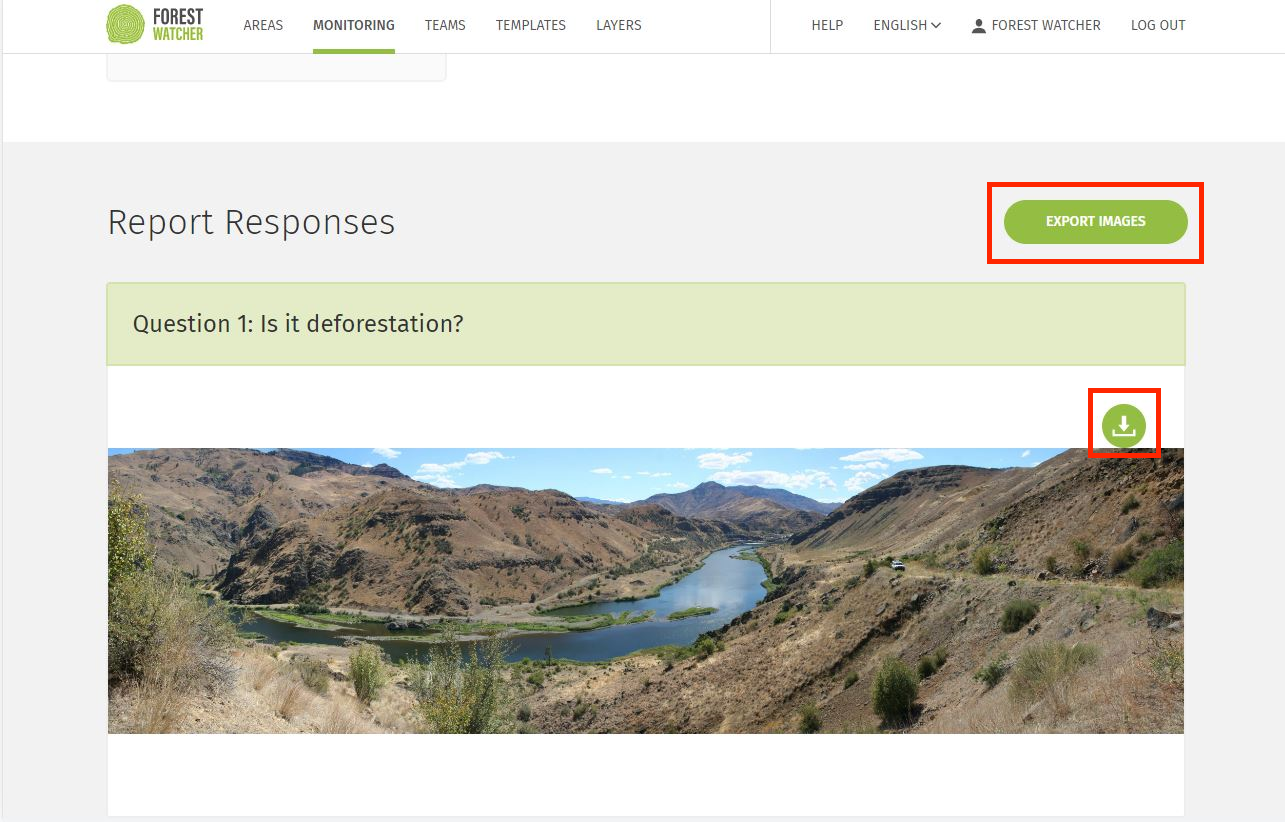
Task: Click the Report Responses heading
Action: click(251, 222)
